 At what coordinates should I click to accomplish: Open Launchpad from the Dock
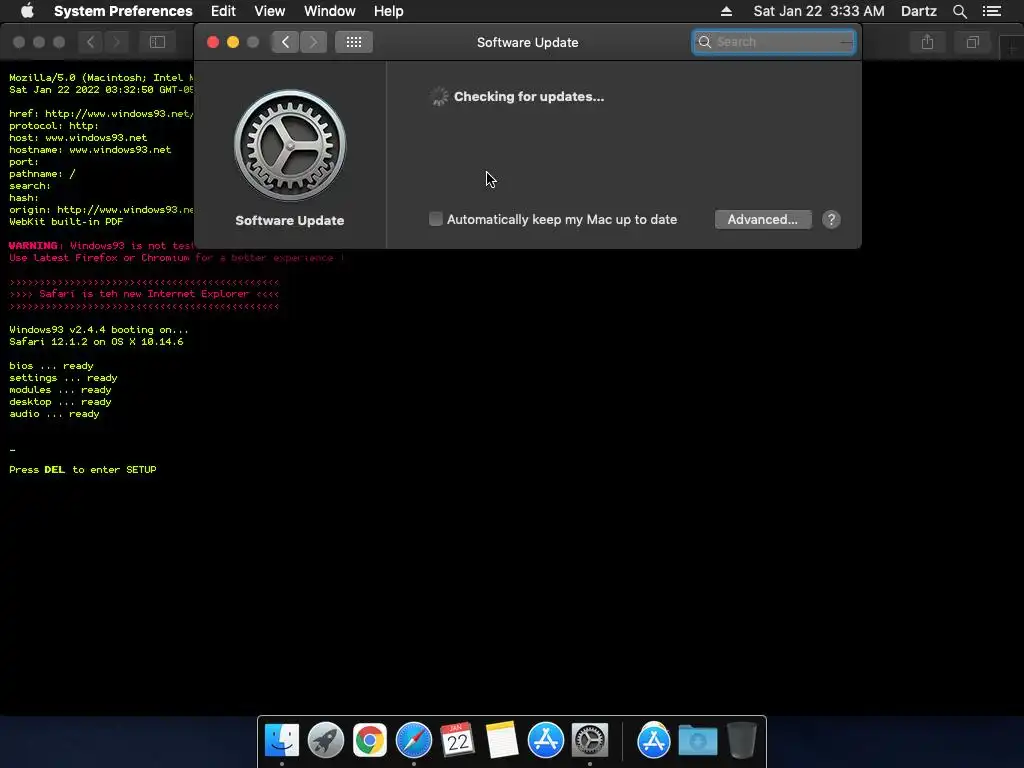tap(326, 740)
